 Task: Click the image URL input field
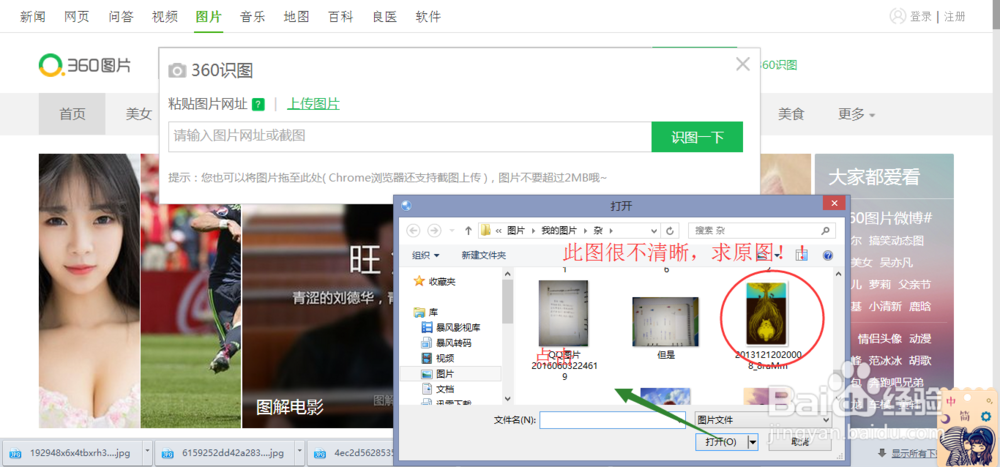[x=410, y=137]
